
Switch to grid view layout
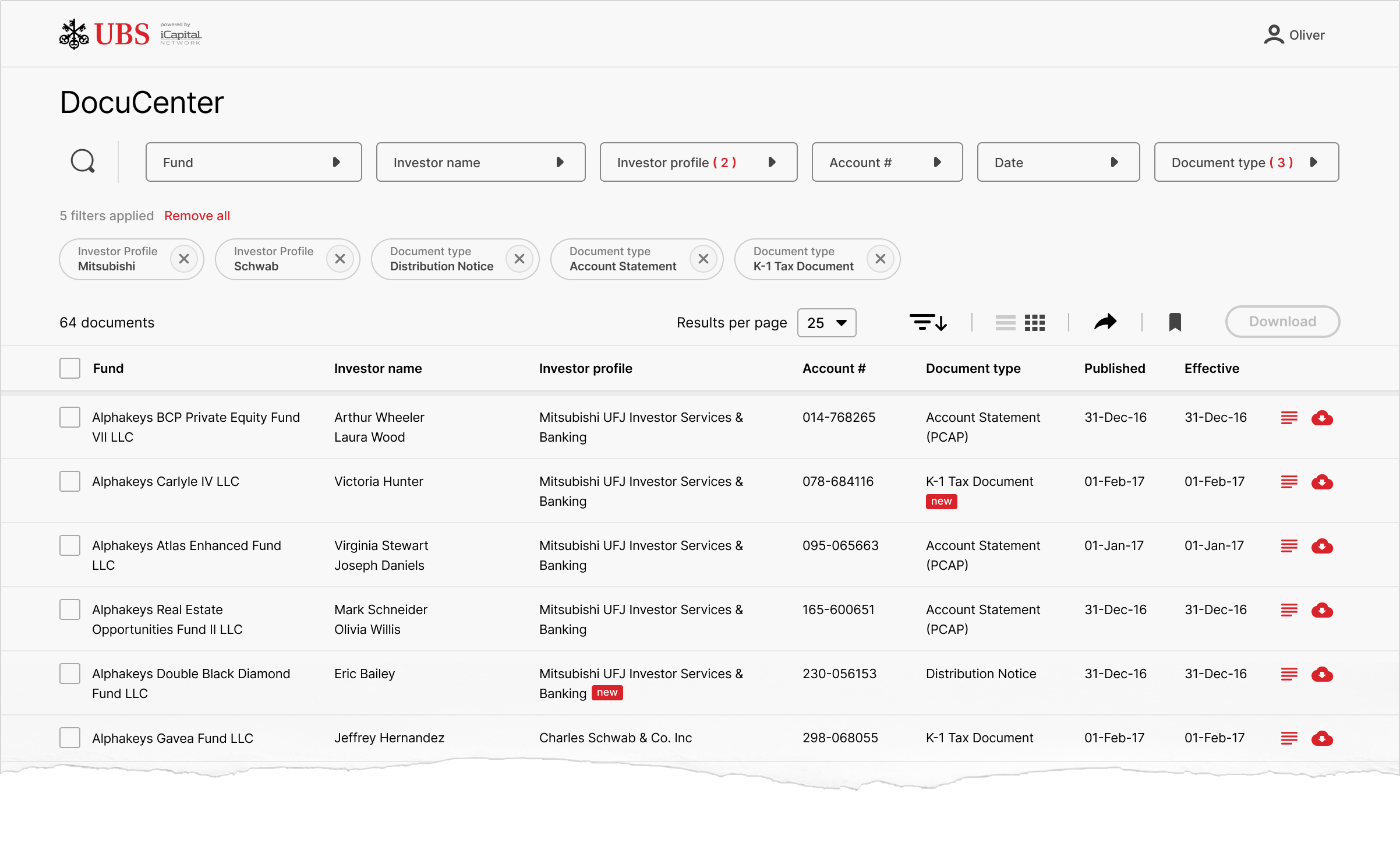click(1035, 322)
